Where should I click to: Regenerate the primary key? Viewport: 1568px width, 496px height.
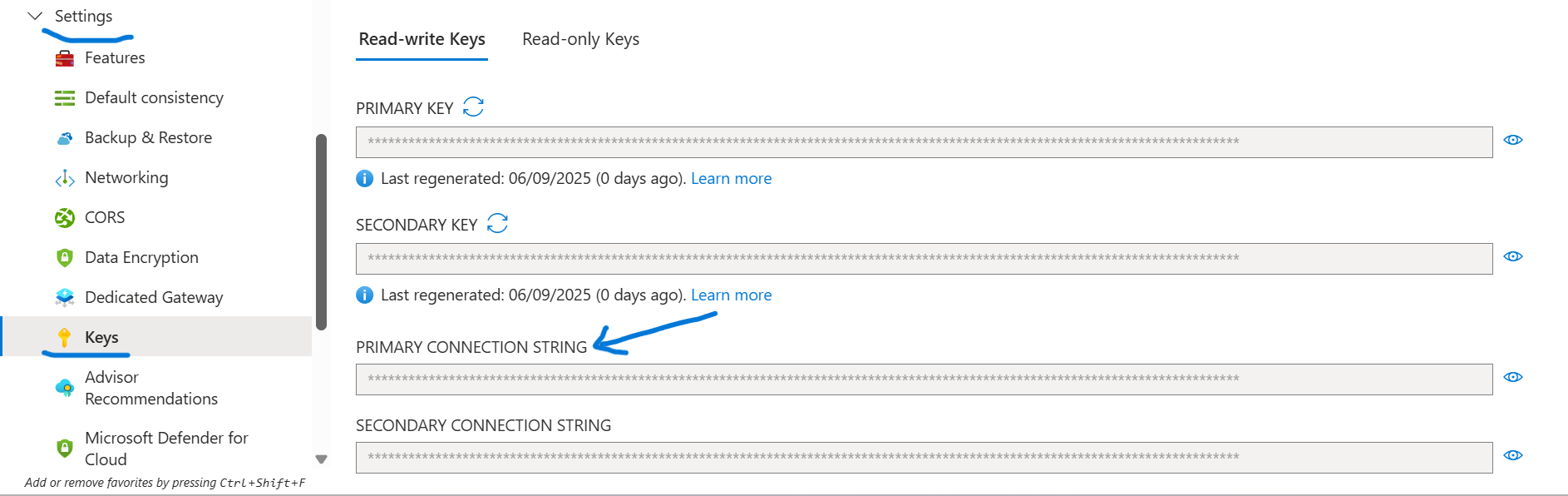click(473, 107)
